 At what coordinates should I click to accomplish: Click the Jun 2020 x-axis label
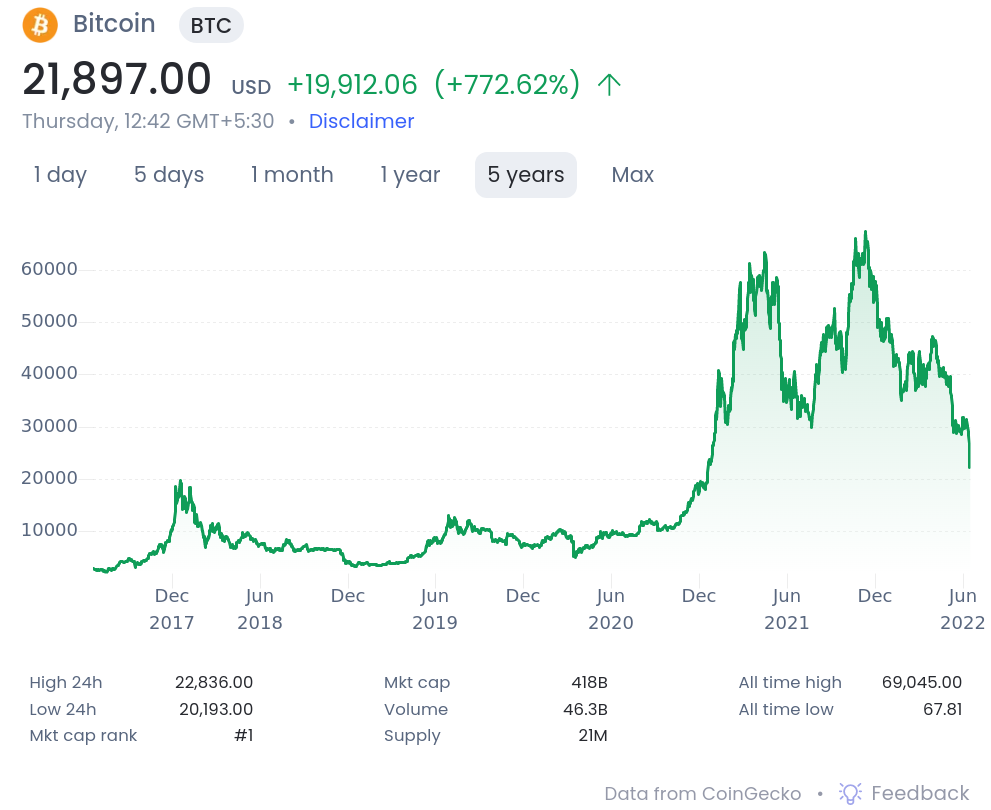pos(611,609)
